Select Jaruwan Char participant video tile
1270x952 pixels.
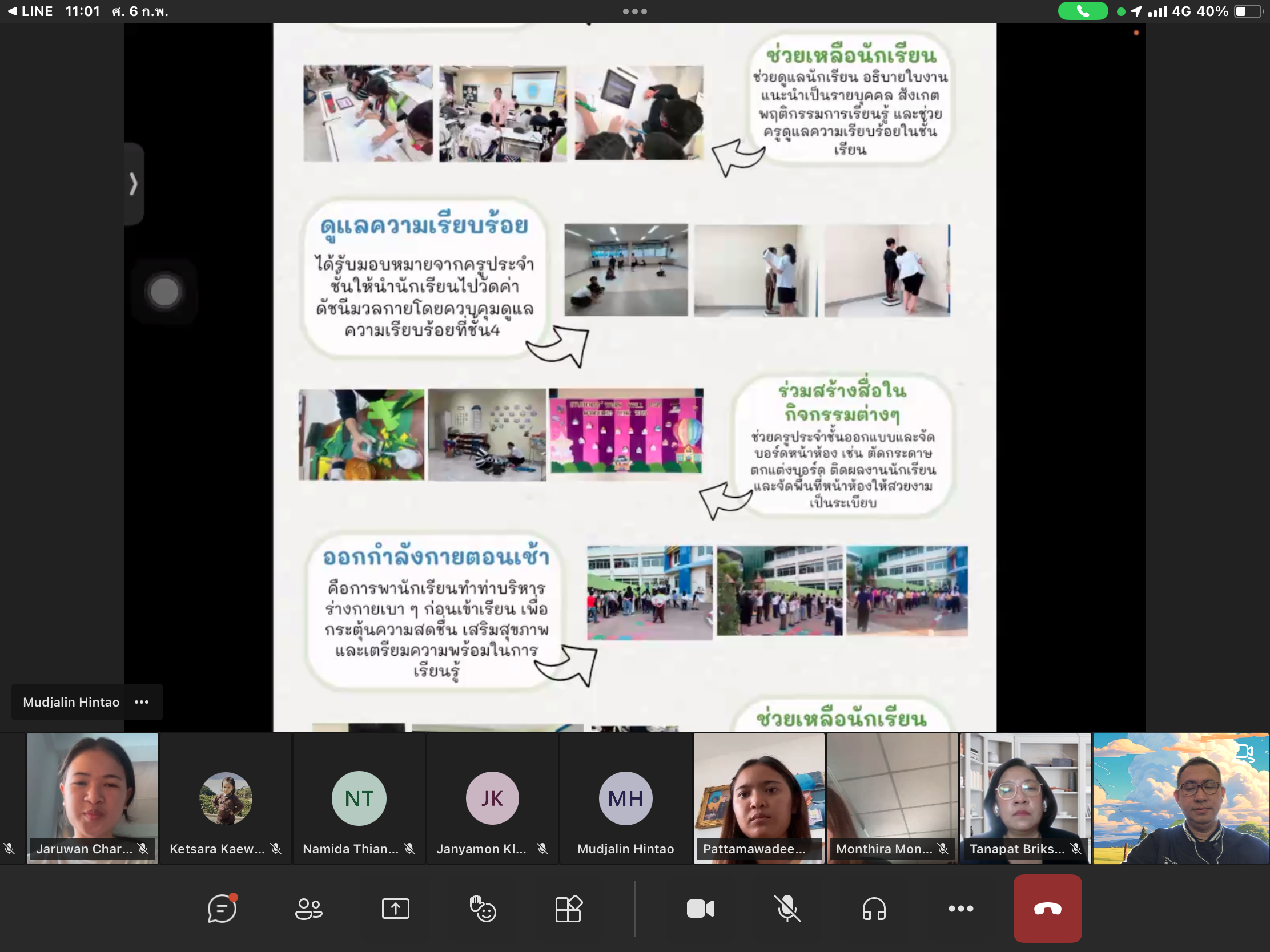93,798
